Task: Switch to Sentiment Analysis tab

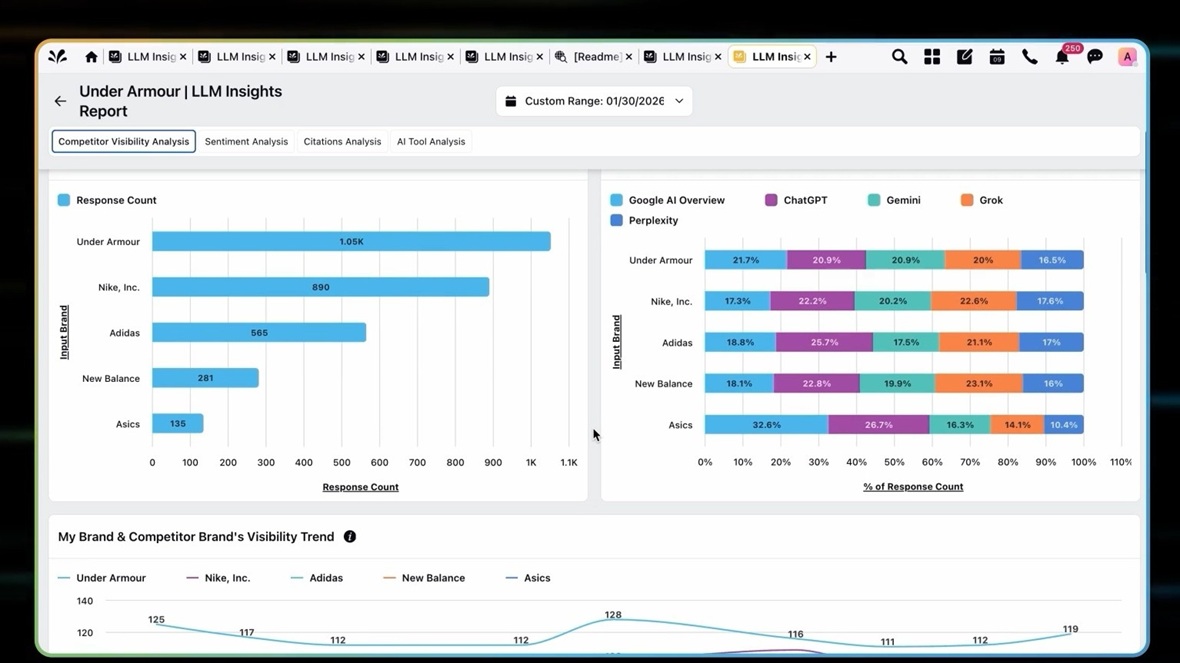Action: 246,141
